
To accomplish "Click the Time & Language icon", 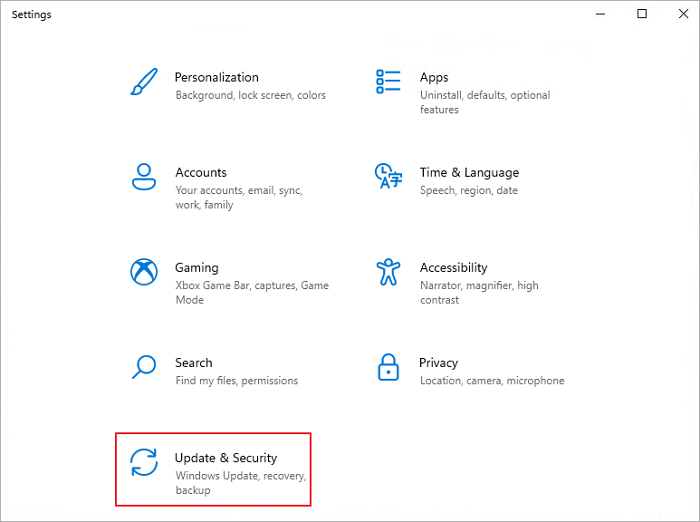I will (388, 177).
